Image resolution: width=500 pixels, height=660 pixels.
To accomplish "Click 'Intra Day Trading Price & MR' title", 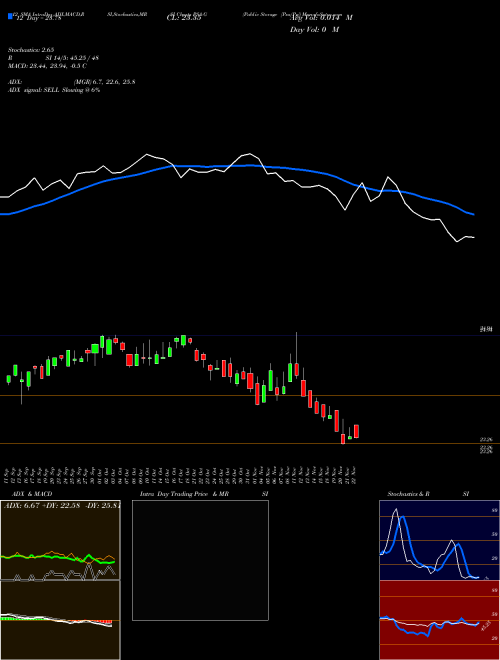I will [x=184, y=494].
